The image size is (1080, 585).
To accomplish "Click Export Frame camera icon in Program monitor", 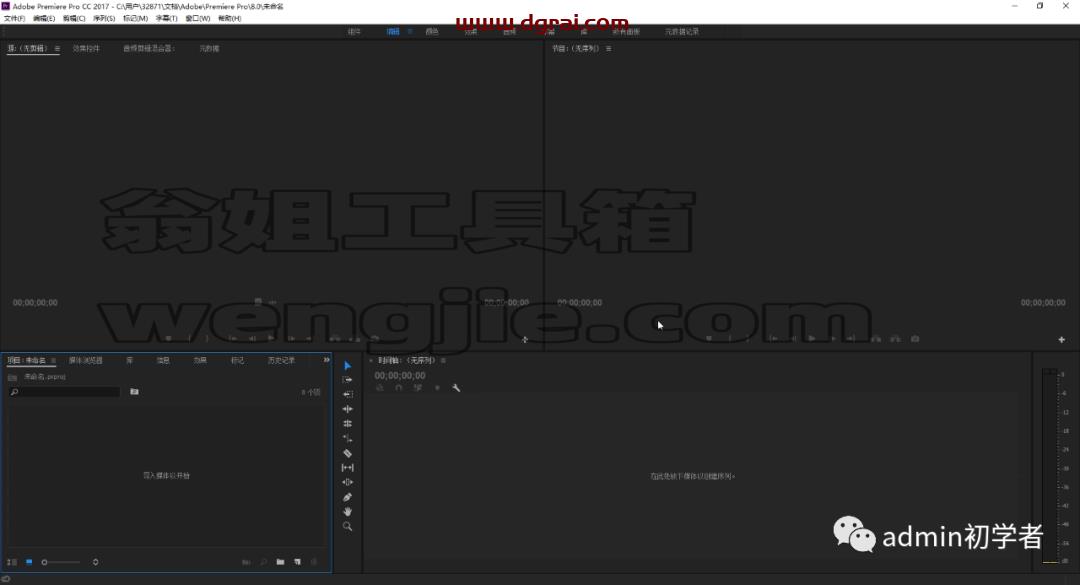I will pyautogui.click(x=915, y=338).
